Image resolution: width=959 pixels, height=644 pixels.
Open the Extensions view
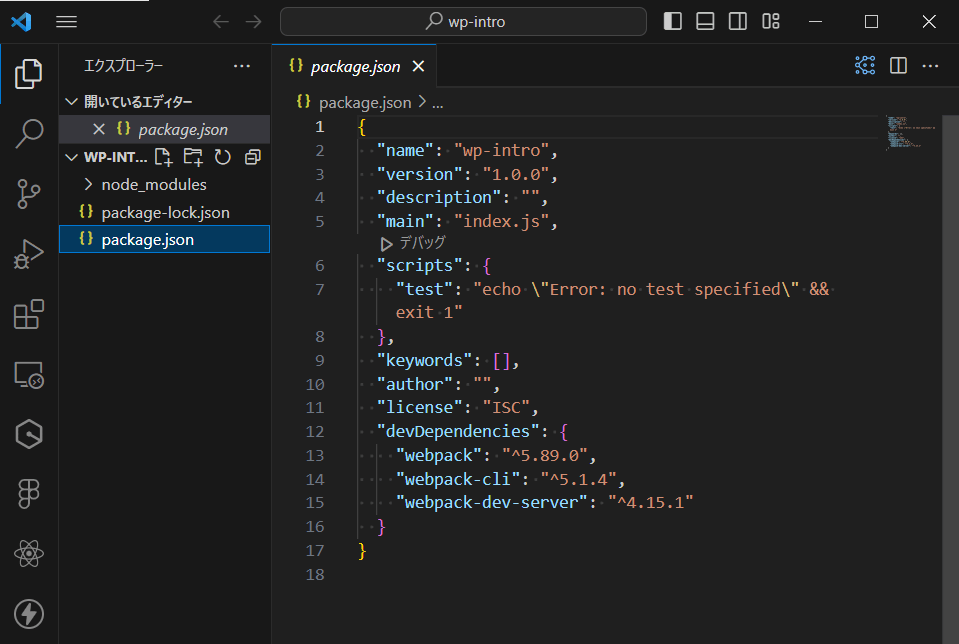pyautogui.click(x=29, y=314)
